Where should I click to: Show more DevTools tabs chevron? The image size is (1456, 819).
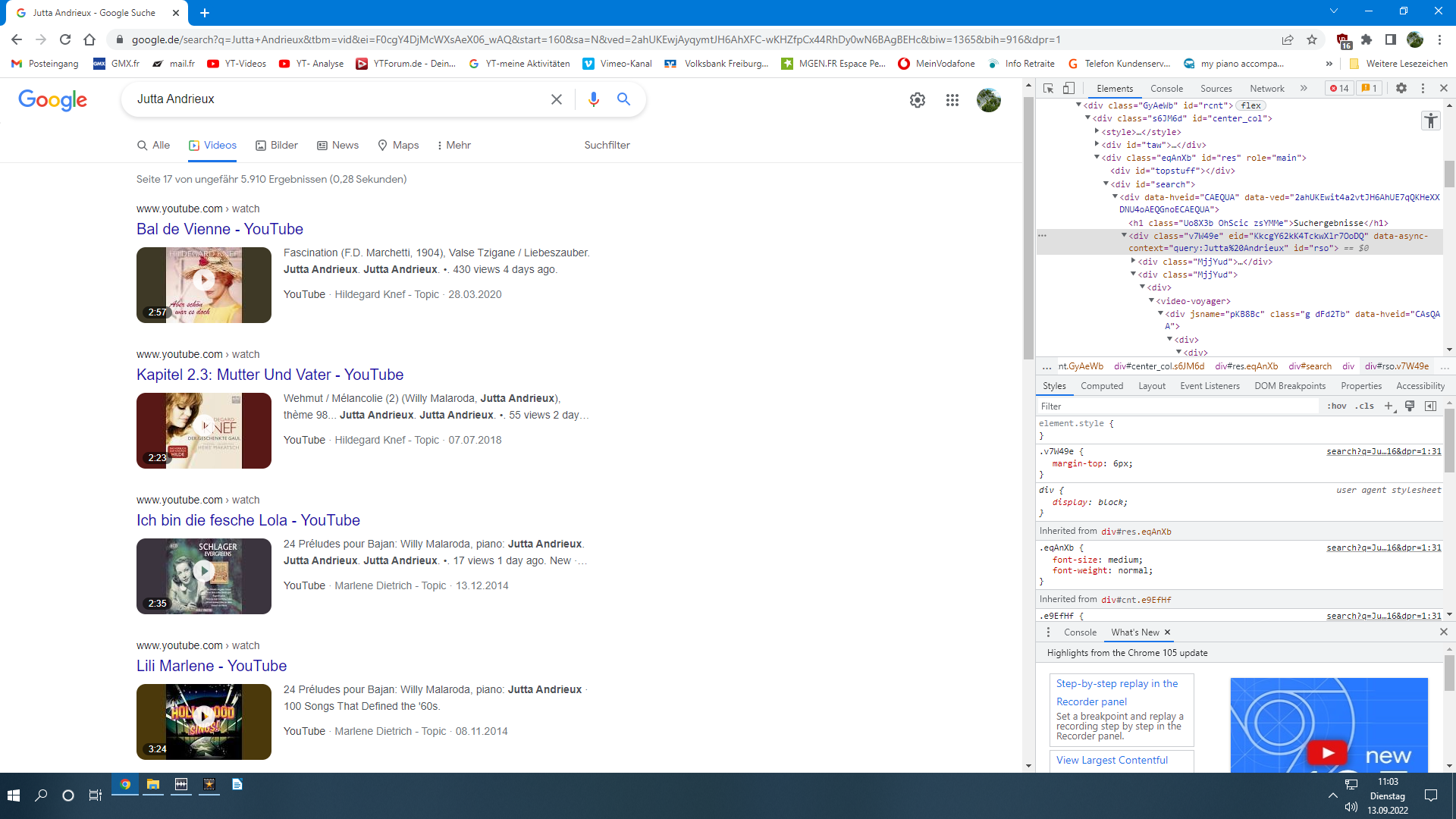point(1304,88)
